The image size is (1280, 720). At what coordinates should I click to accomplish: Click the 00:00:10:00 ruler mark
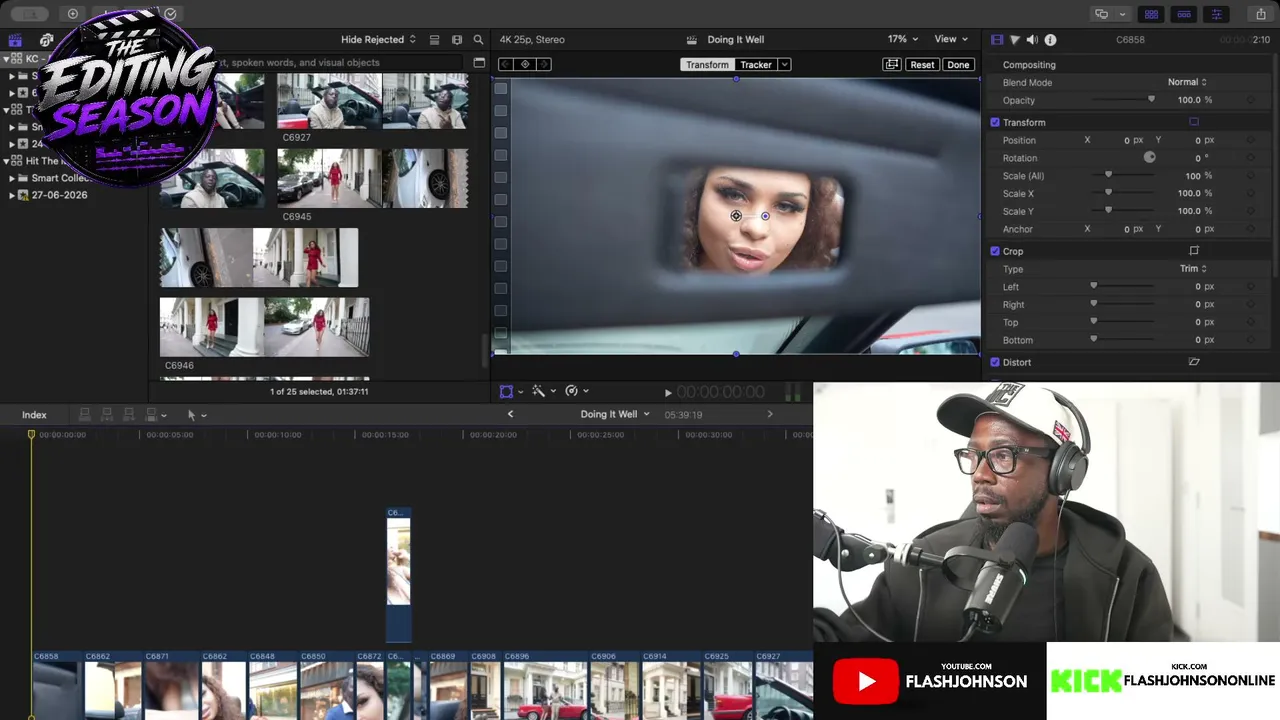pyautogui.click(x=278, y=435)
